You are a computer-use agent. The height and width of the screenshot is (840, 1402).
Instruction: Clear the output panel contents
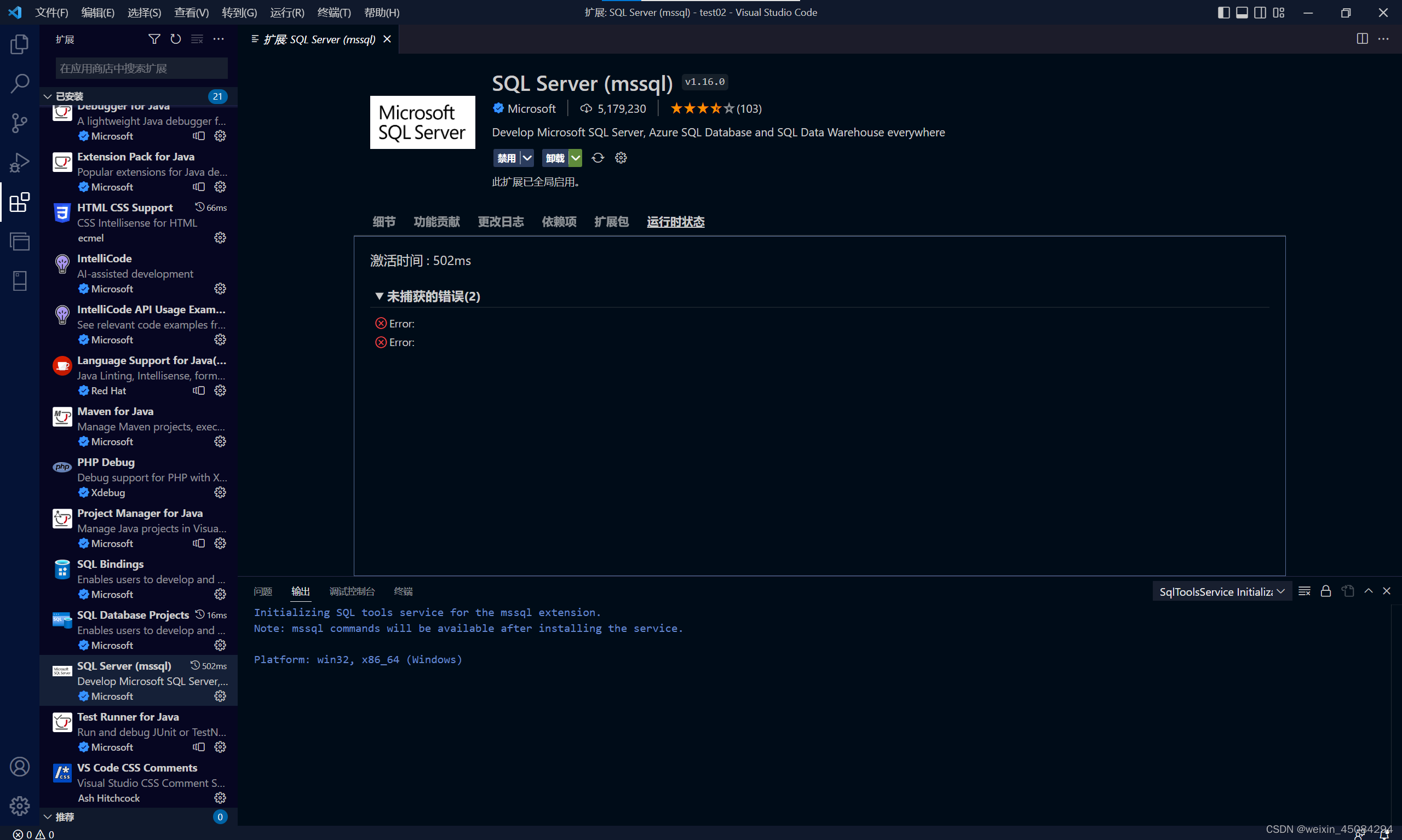(1304, 590)
